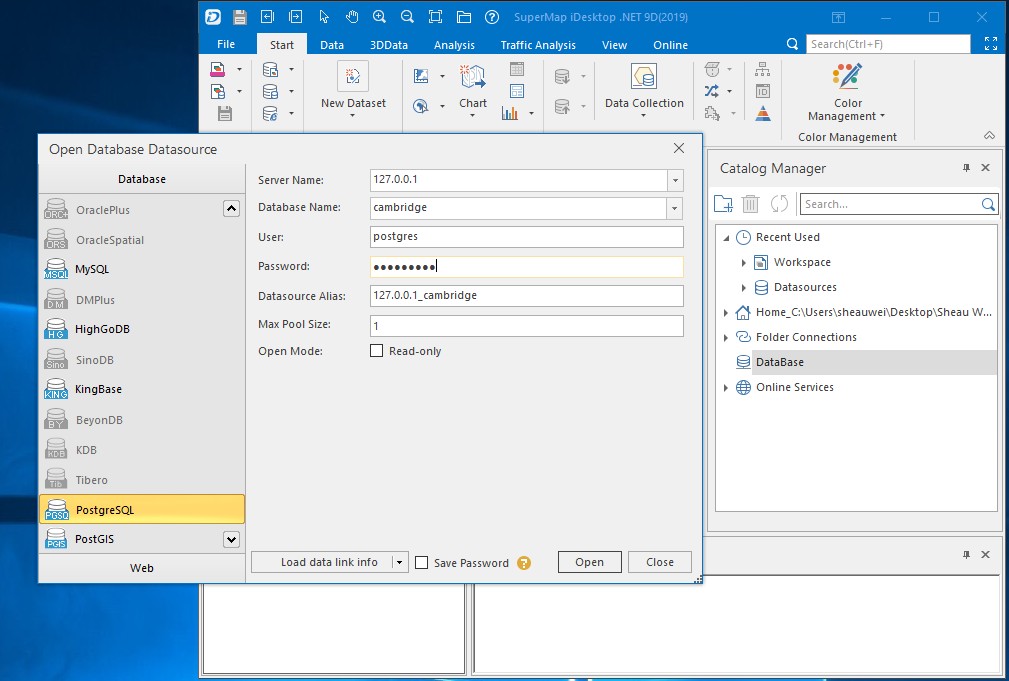This screenshot has height=681, width=1009.
Task: Click the Data Collection icon
Action: 644,77
